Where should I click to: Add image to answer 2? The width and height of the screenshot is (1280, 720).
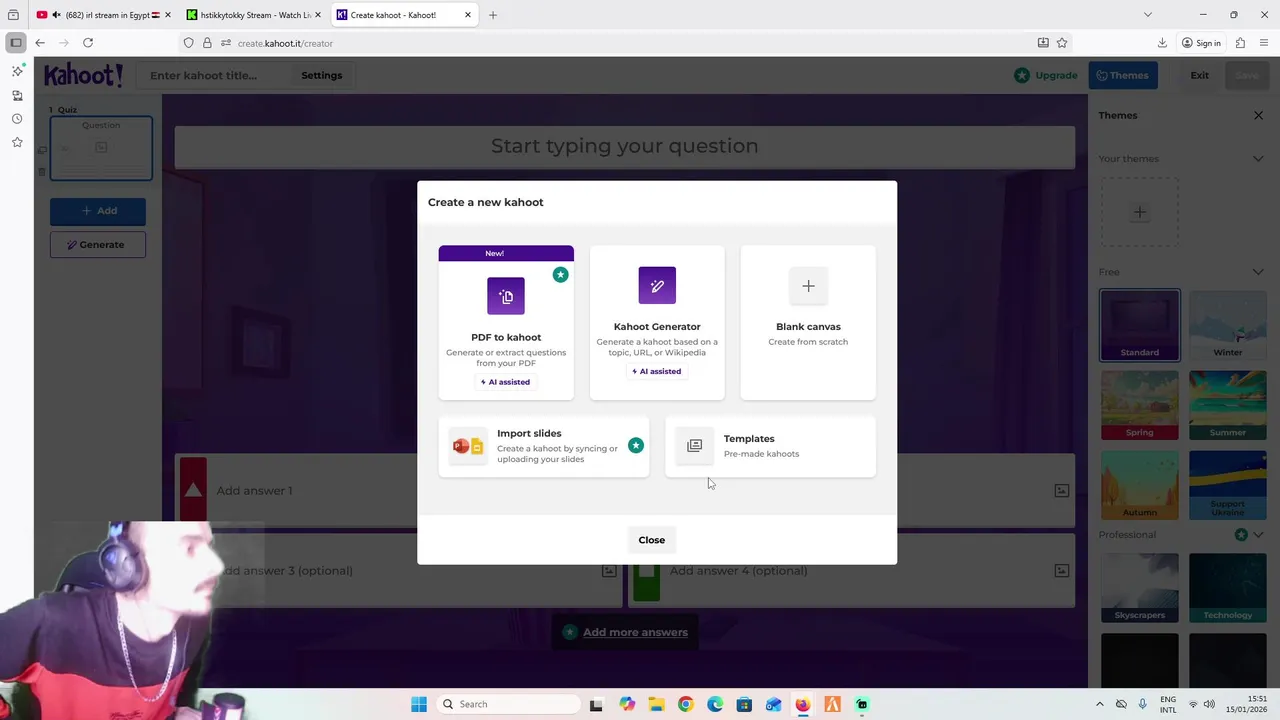1062,491
